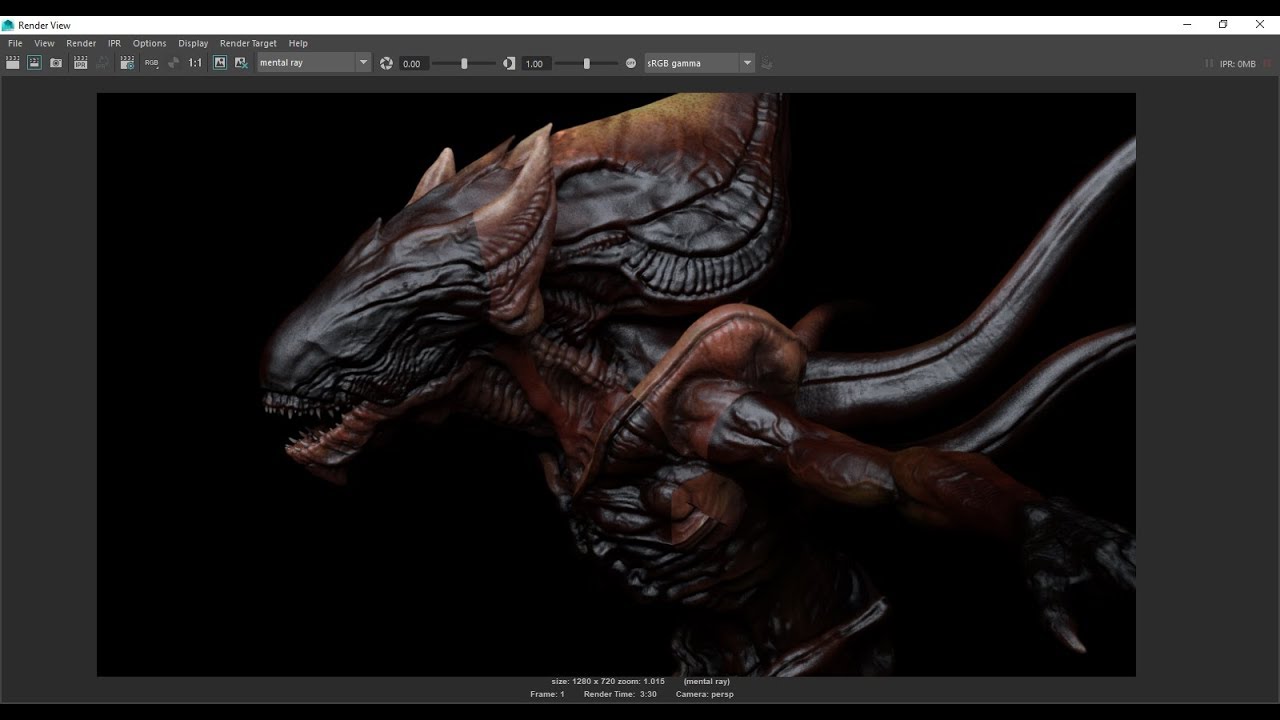
Task: Click the Redo previous render icon
Action: coord(12,63)
